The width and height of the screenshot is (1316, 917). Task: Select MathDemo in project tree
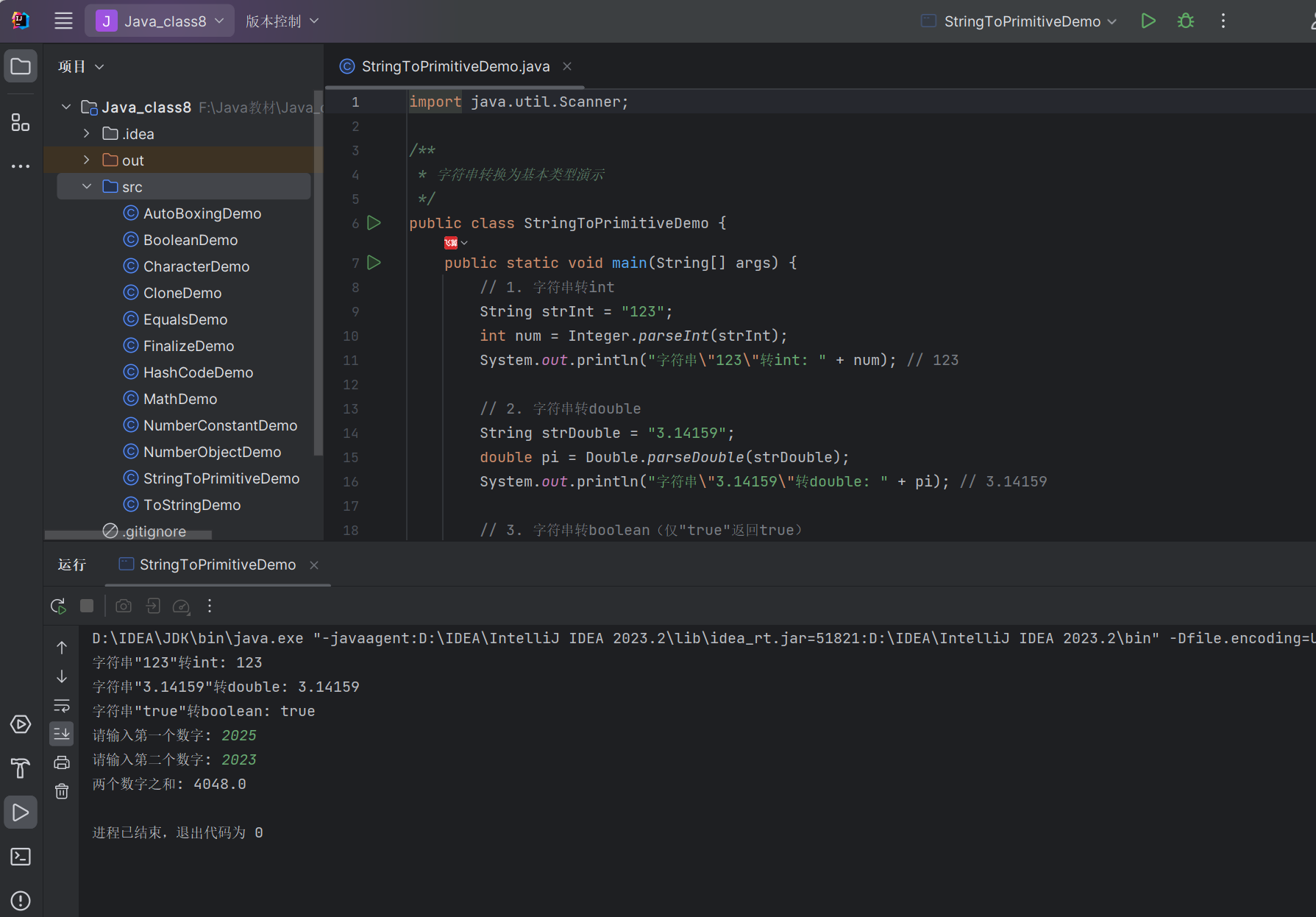click(180, 399)
